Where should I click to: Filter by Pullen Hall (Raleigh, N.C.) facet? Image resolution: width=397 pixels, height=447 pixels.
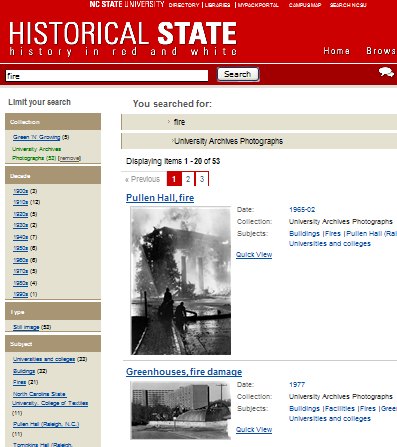46,424
